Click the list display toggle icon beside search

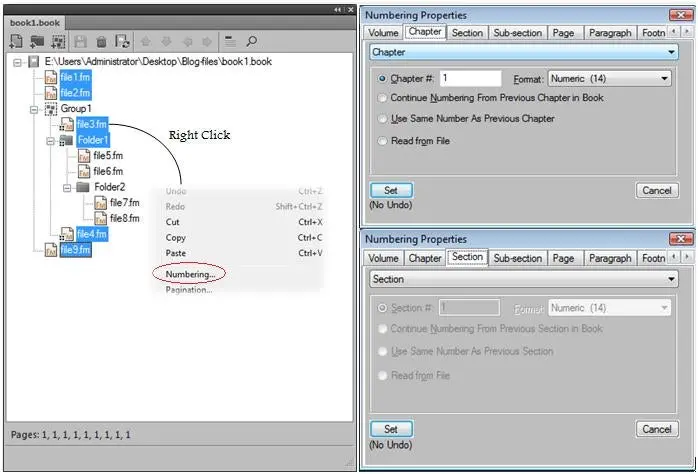coord(230,42)
